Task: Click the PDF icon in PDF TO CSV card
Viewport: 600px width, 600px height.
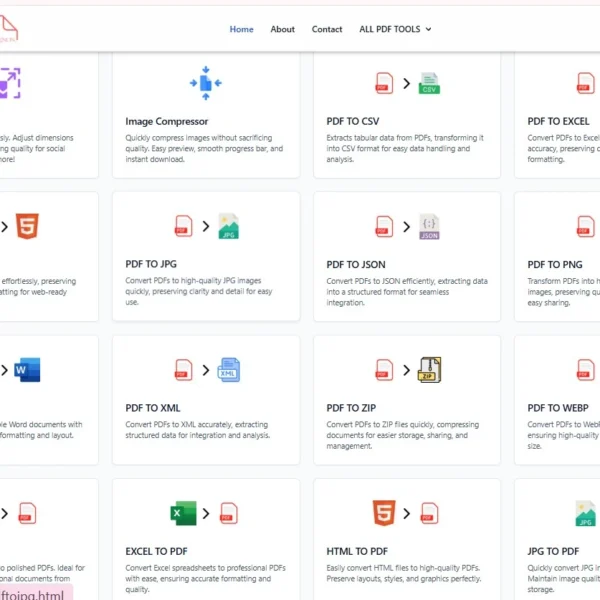Action: coord(384,83)
